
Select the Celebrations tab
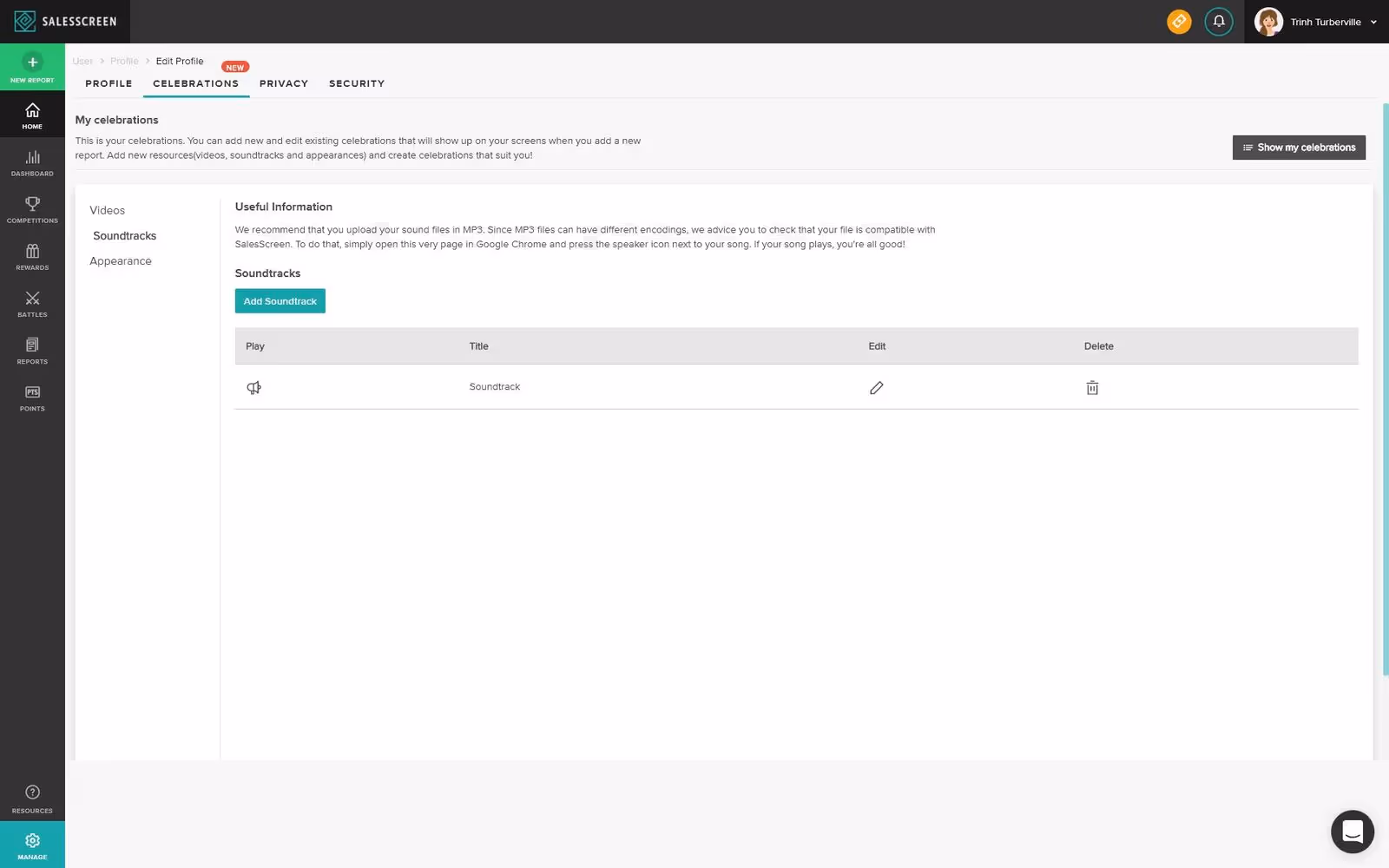[196, 83]
